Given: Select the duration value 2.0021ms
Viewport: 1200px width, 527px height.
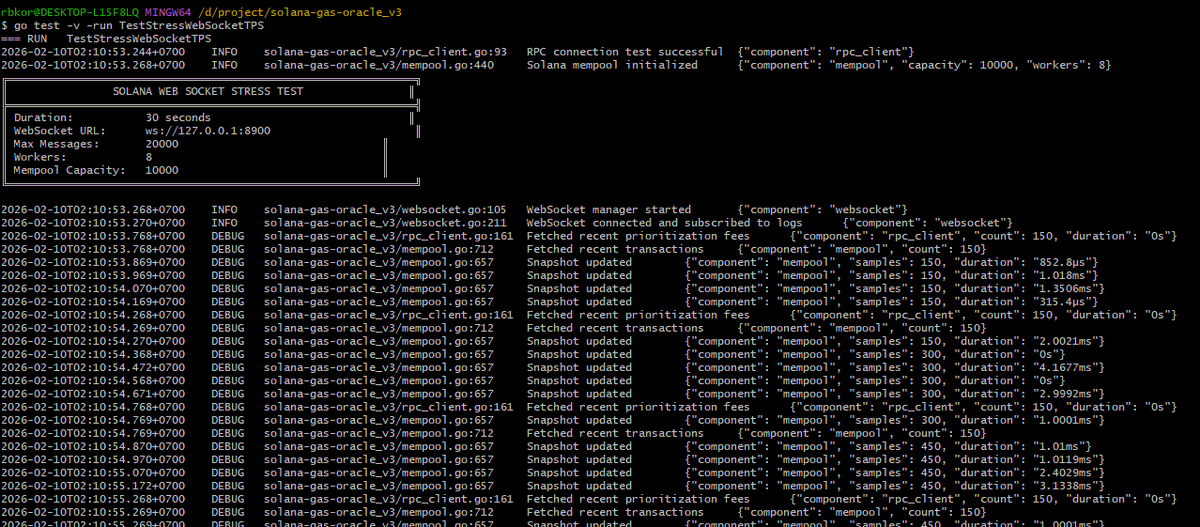Looking at the screenshot, I should pos(1065,341).
